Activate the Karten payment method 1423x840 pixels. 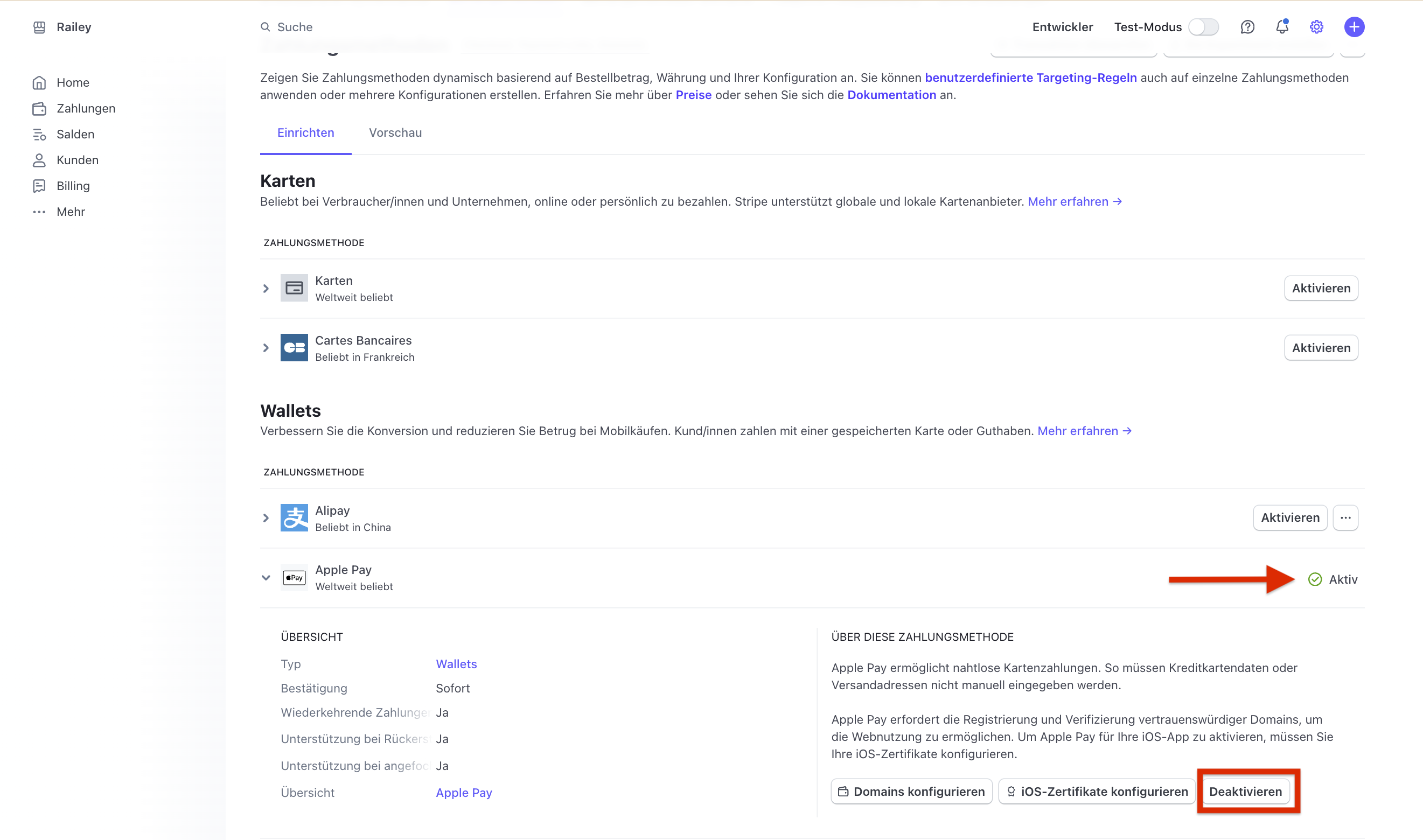tap(1321, 289)
